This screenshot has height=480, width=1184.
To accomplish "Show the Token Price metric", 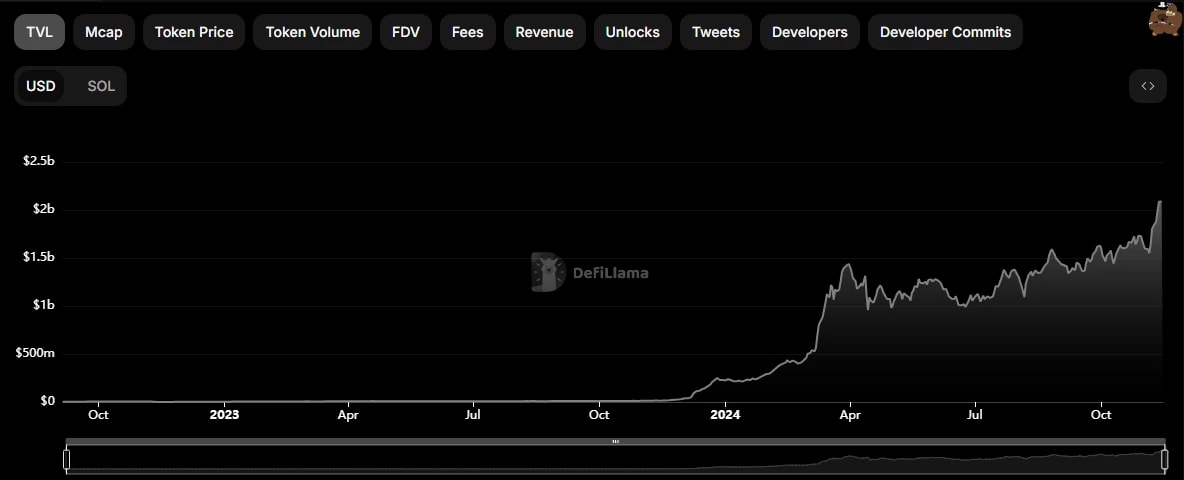I will pyautogui.click(x=194, y=32).
